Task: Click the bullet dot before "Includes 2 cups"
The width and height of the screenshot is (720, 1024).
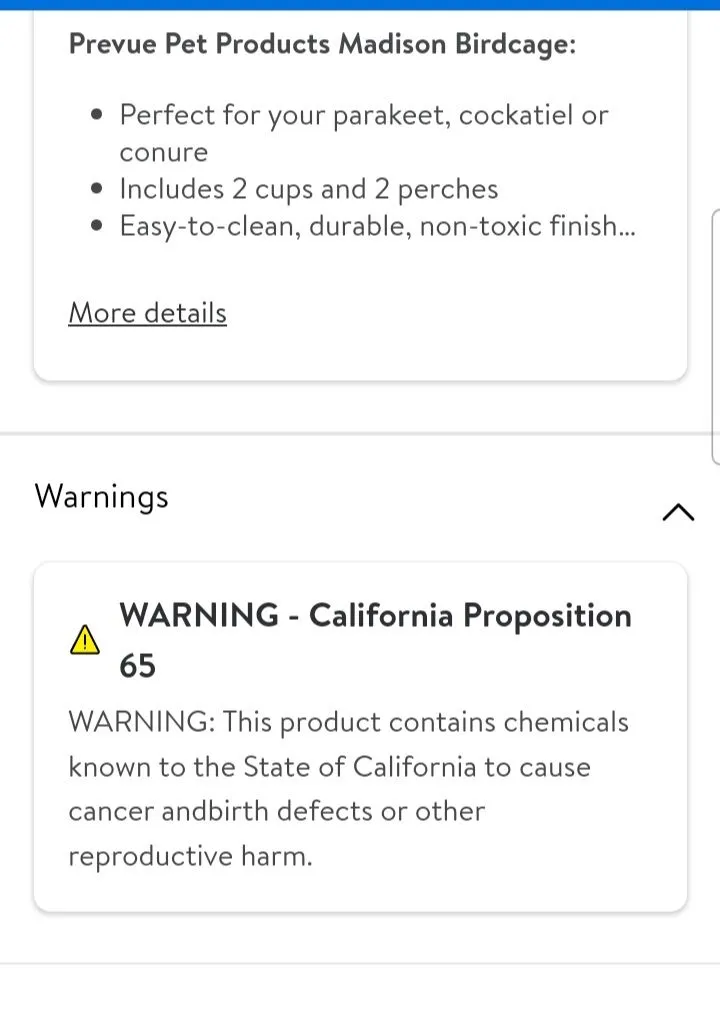Action: point(97,189)
